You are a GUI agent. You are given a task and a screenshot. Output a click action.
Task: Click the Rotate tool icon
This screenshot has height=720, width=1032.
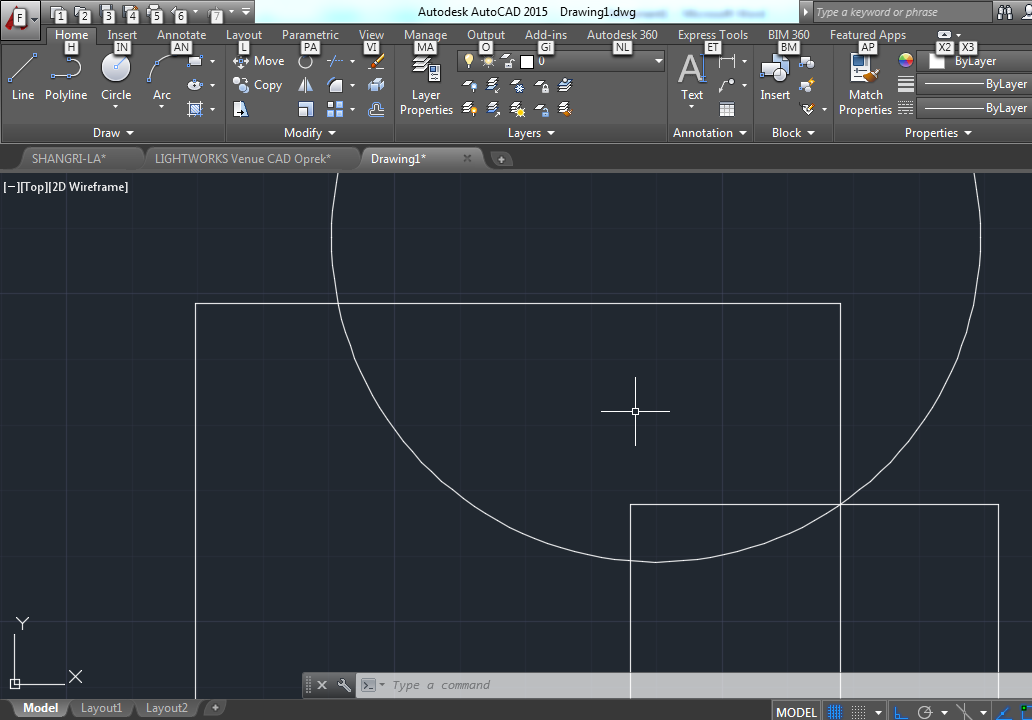[x=305, y=62]
